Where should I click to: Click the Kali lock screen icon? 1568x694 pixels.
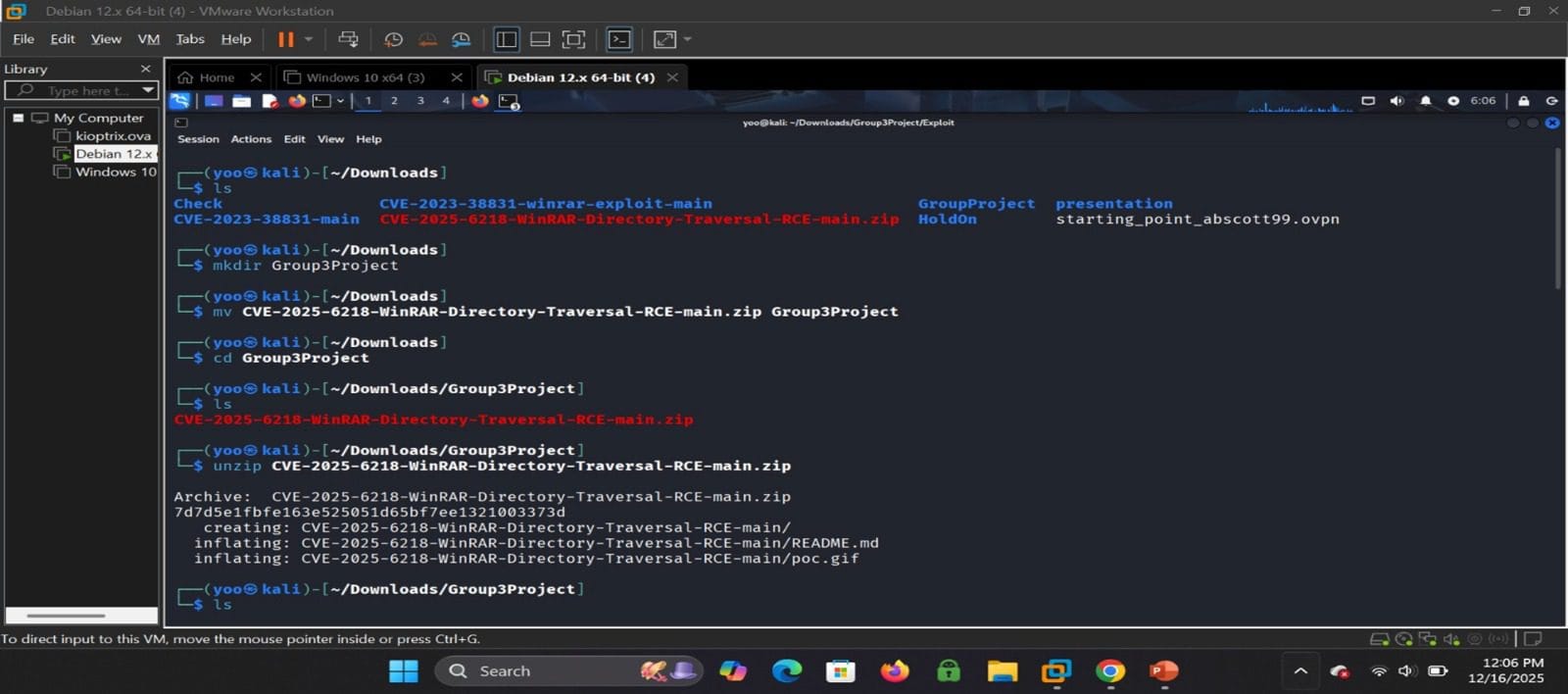(1523, 101)
